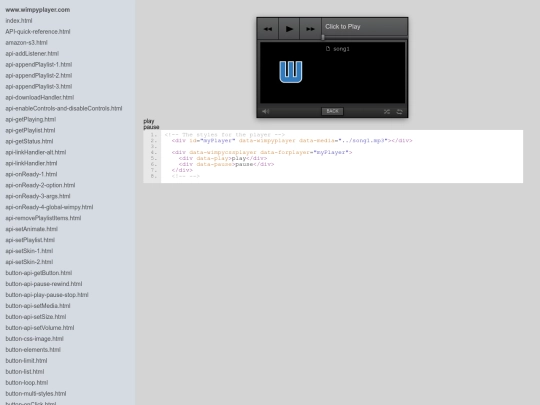Click the www.wimpyplayer.com heading link

tap(38, 10)
